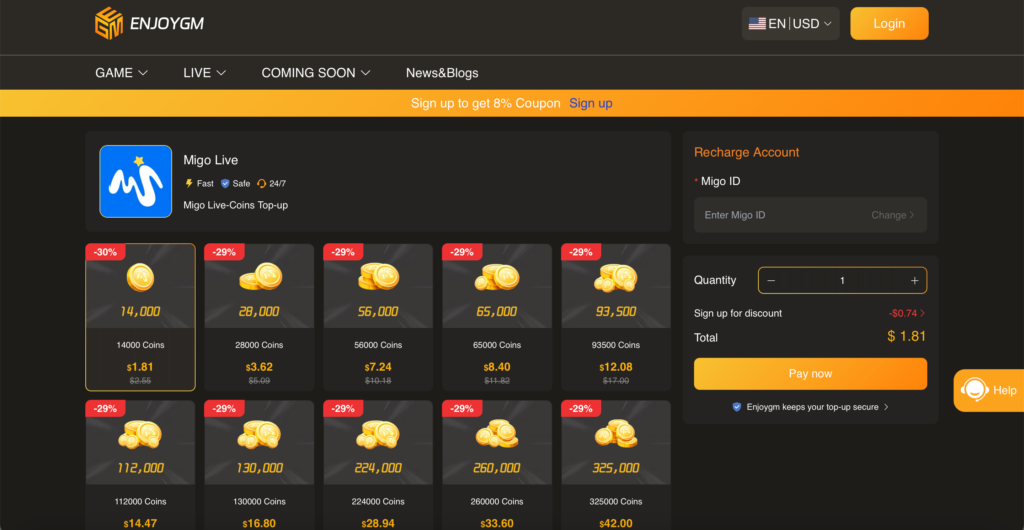Click the 56,000 coins pile icon
This screenshot has width=1024, height=530.
(x=378, y=276)
